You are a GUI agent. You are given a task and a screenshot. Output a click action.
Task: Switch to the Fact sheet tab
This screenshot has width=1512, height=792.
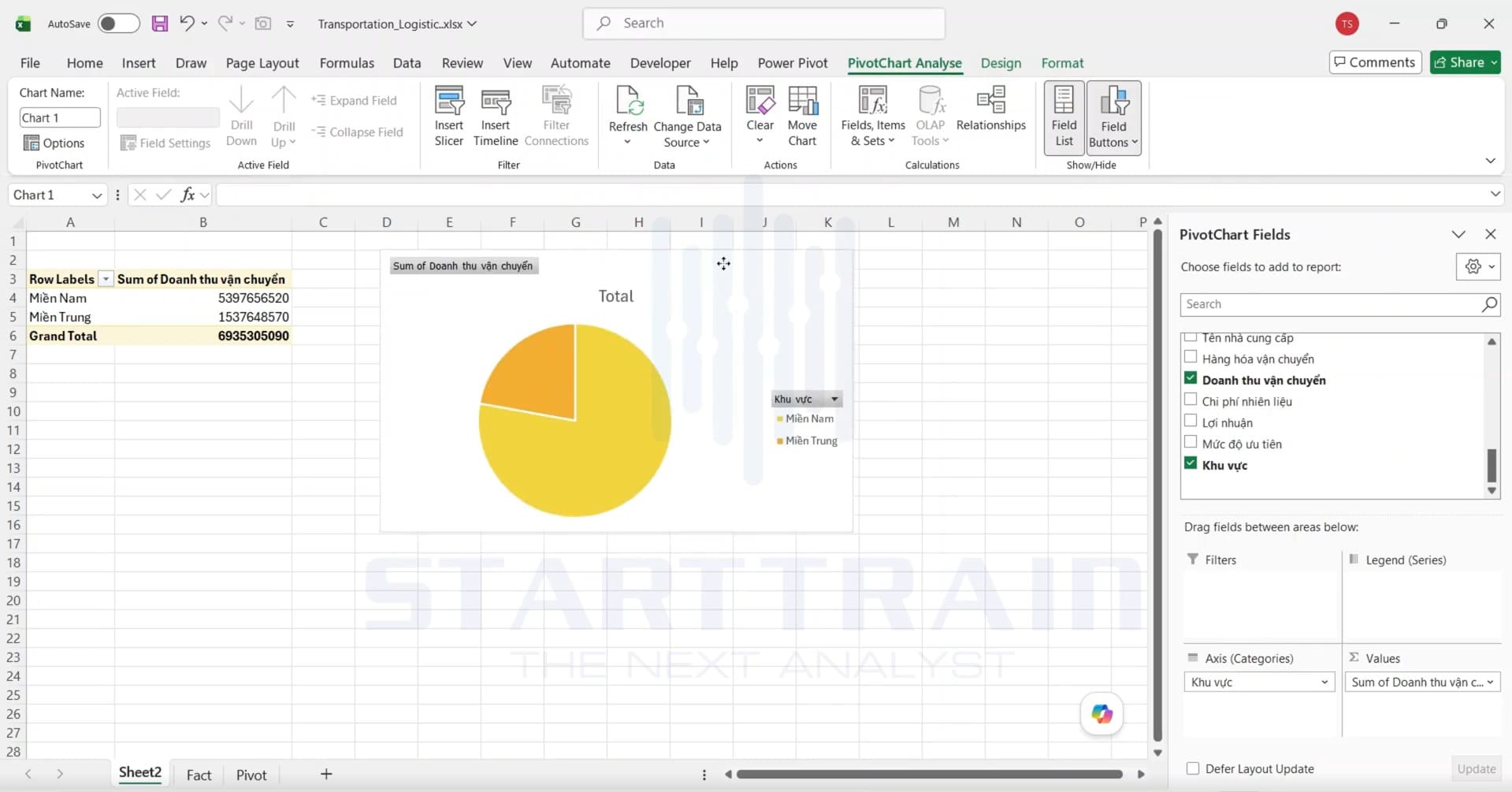tap(199, 775)
